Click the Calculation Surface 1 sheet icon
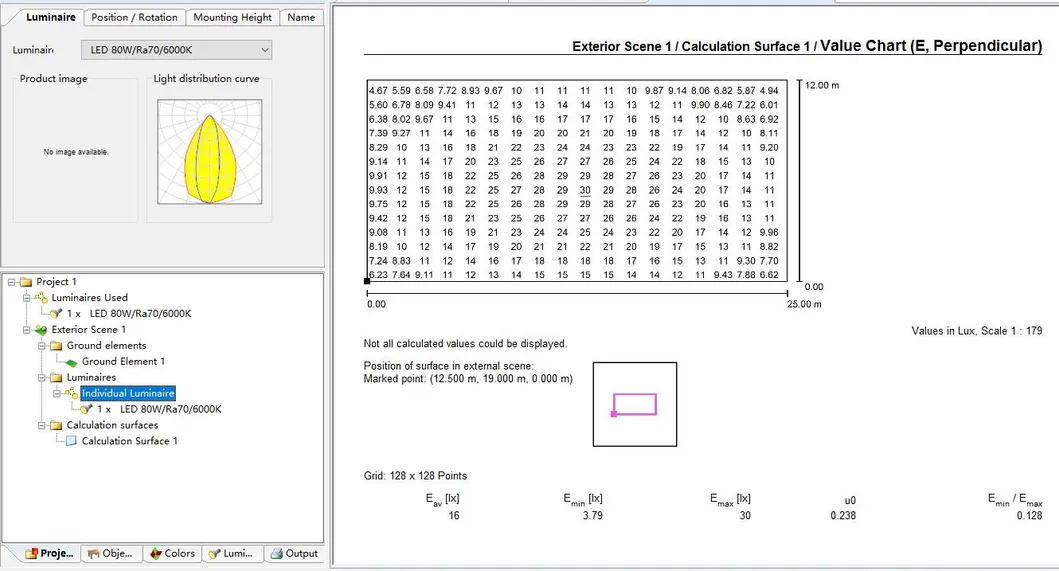Viewport: 1059px width, 571px height. click(71, 441)
